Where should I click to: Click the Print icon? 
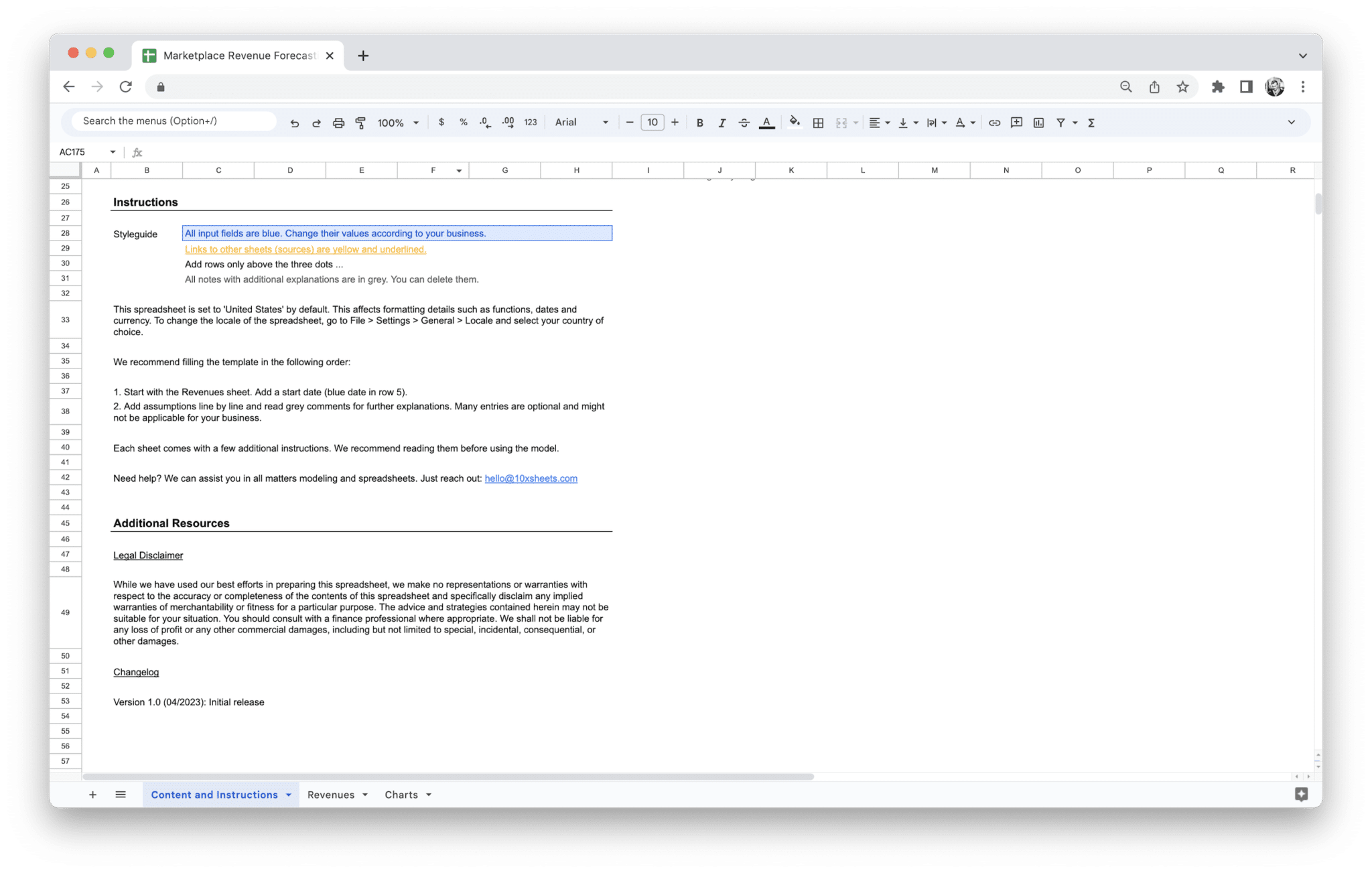coord(338,122)
